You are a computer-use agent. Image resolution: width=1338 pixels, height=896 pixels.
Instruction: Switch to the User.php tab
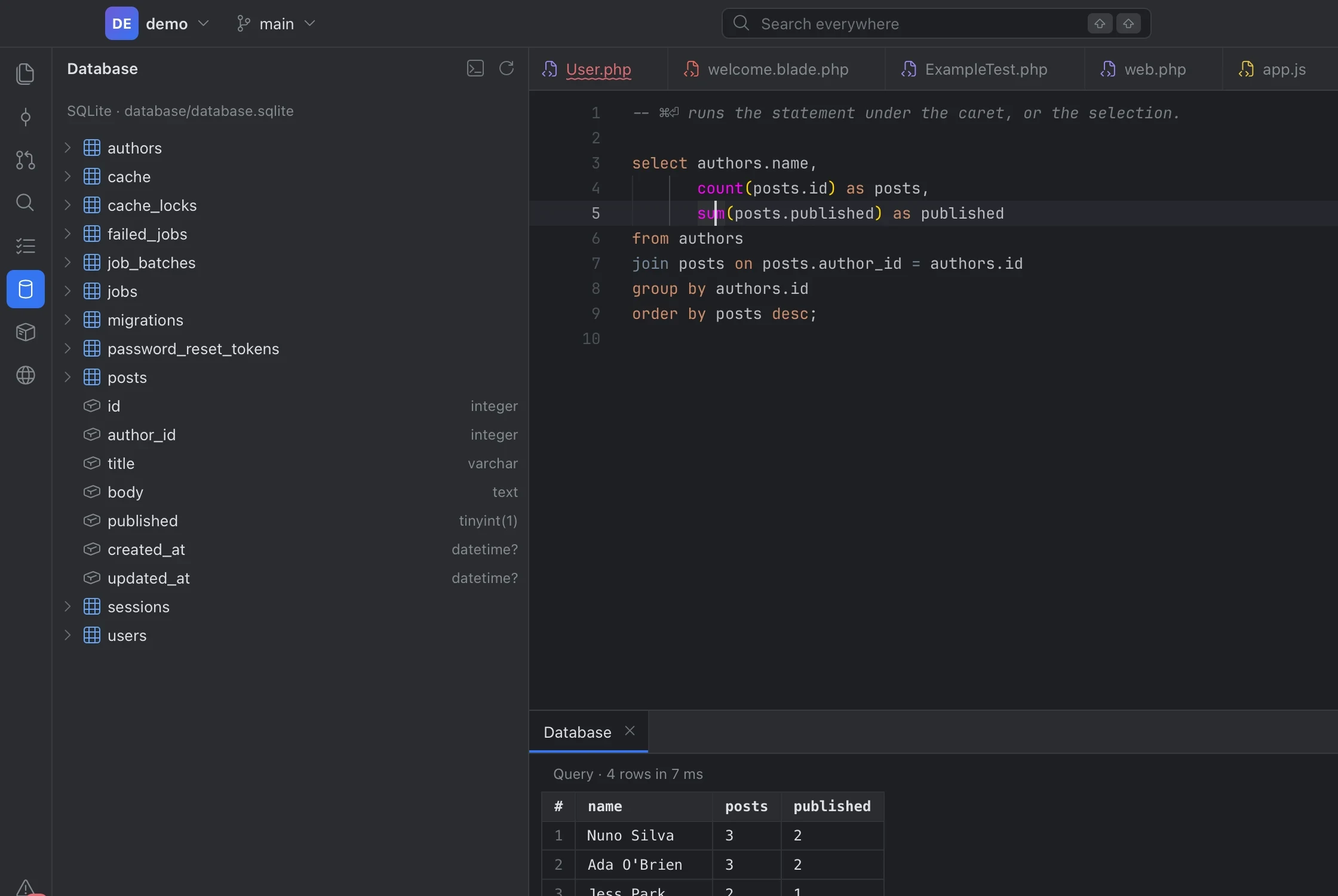[598, 69]
